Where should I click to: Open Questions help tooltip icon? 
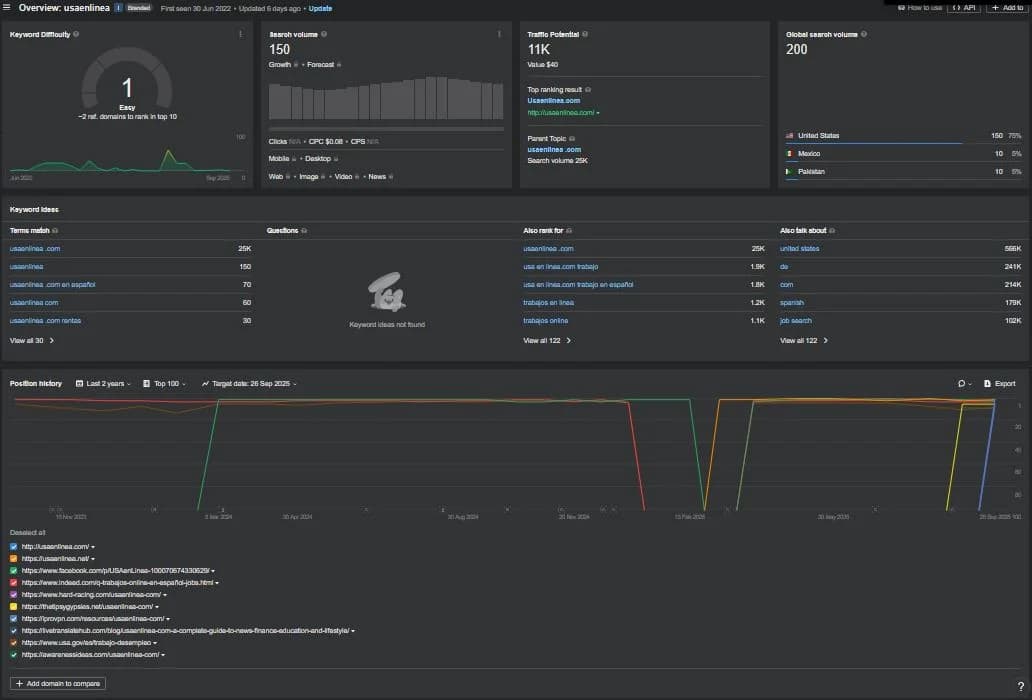[x=304, y=231]
